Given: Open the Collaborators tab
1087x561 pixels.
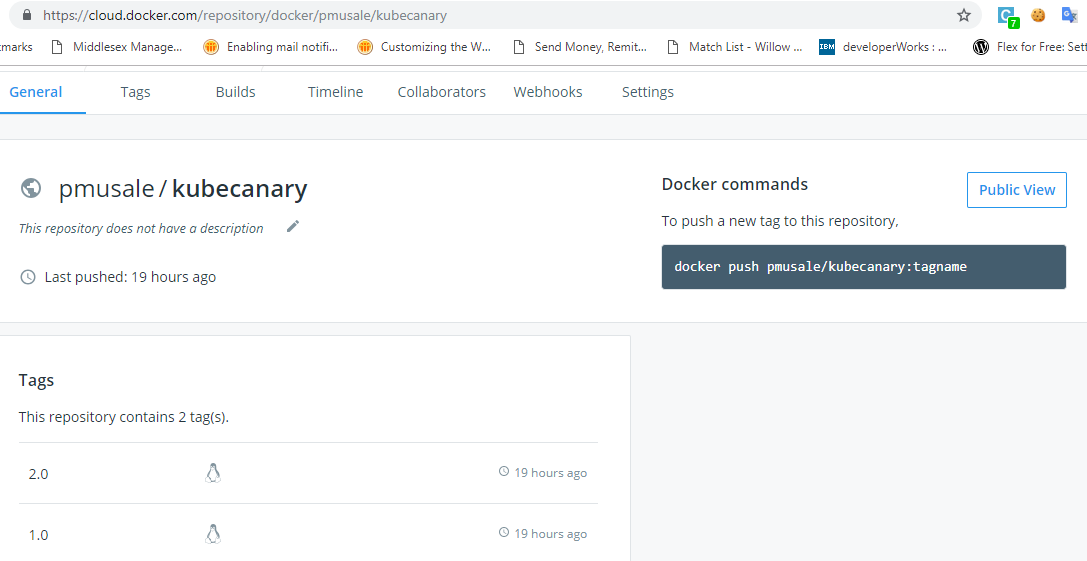Looking at the screenshot, I should 441,92.
